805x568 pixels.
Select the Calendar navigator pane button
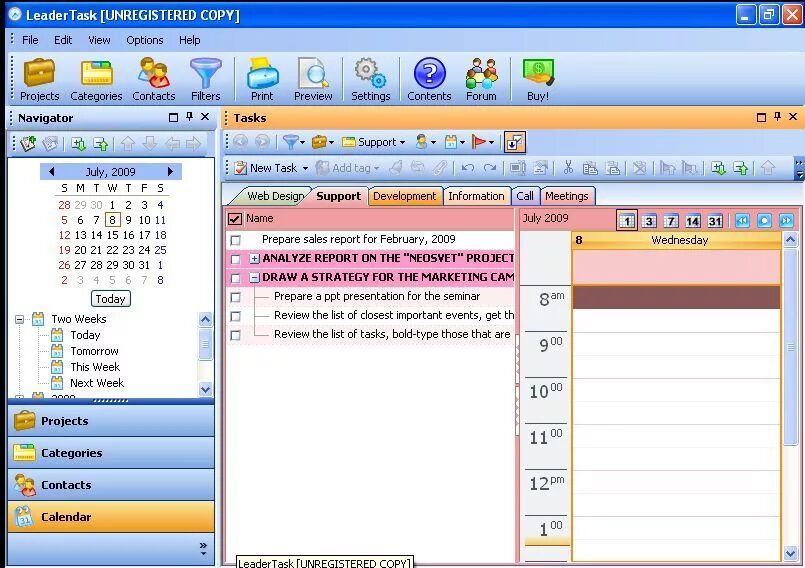pos(111,517)
